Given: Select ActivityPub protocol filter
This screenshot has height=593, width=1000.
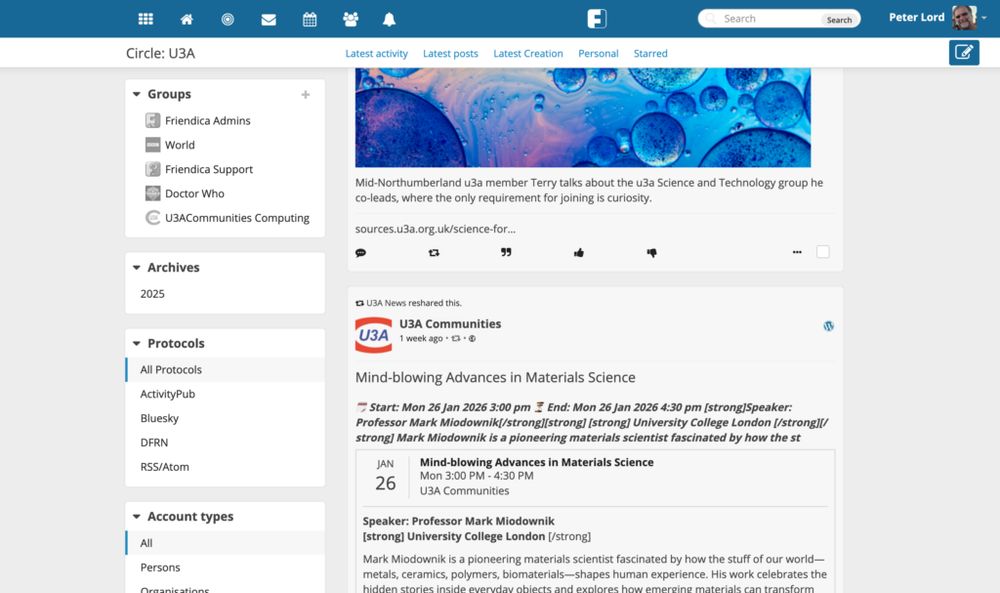Looking at the screenshot, I should [x=225, y=394].
